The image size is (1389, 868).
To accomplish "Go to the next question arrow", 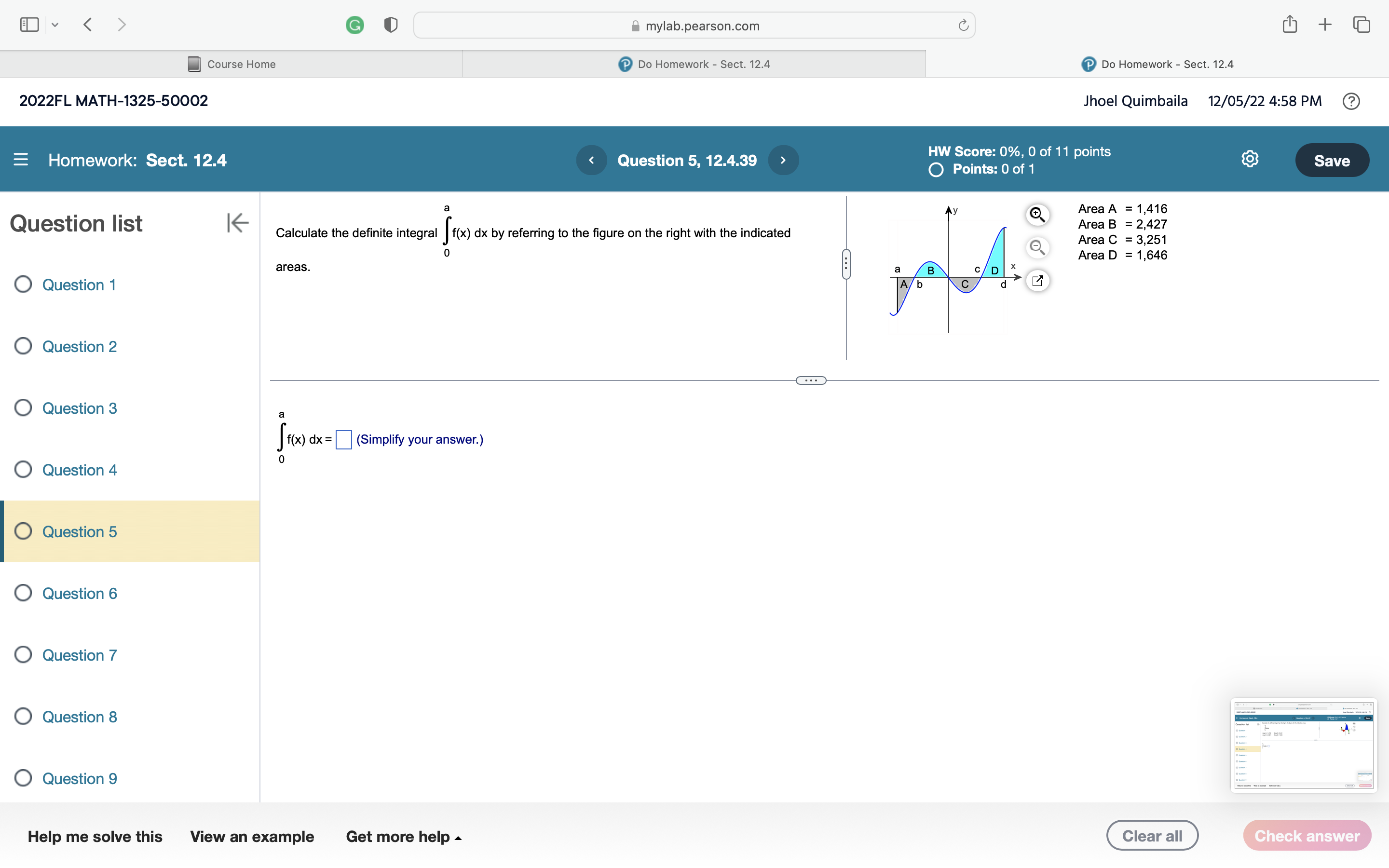I will pos(783,160).
